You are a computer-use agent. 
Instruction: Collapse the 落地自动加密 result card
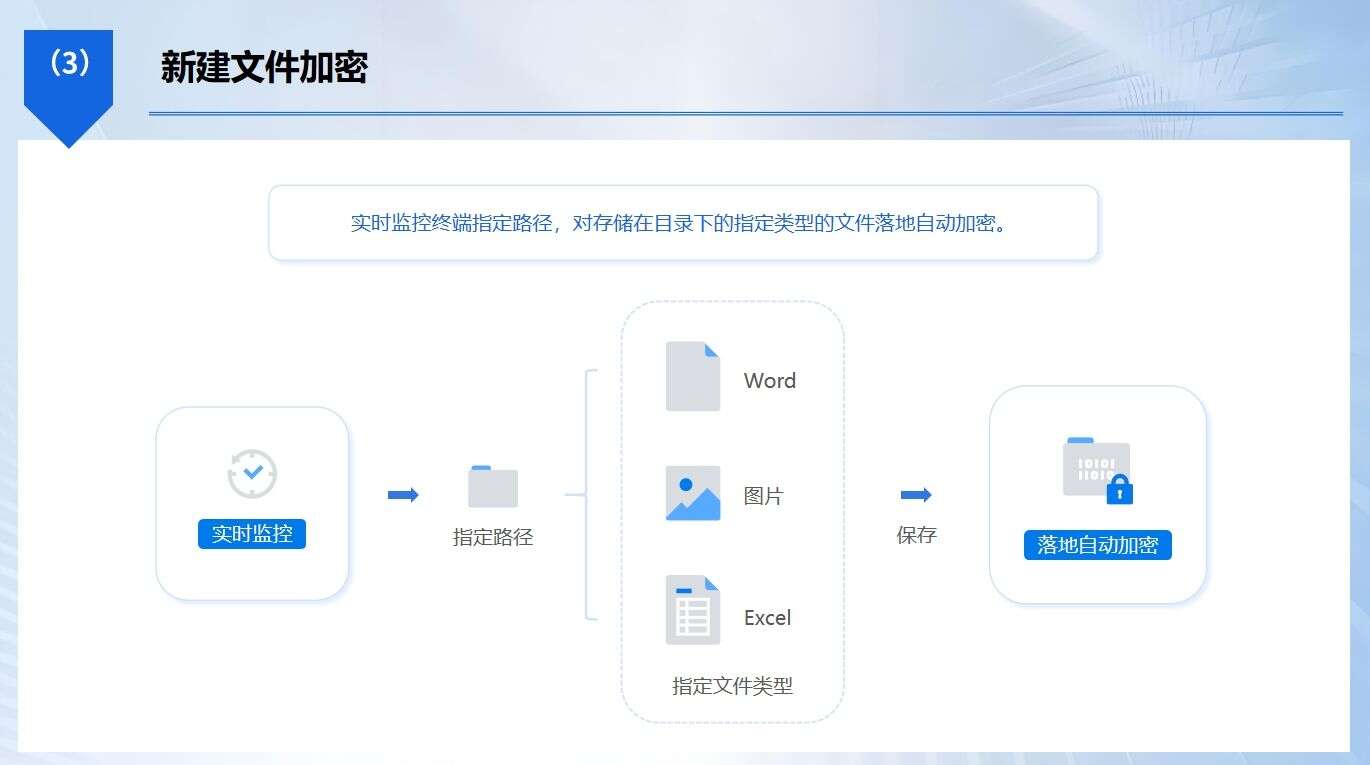(1097, 493)
